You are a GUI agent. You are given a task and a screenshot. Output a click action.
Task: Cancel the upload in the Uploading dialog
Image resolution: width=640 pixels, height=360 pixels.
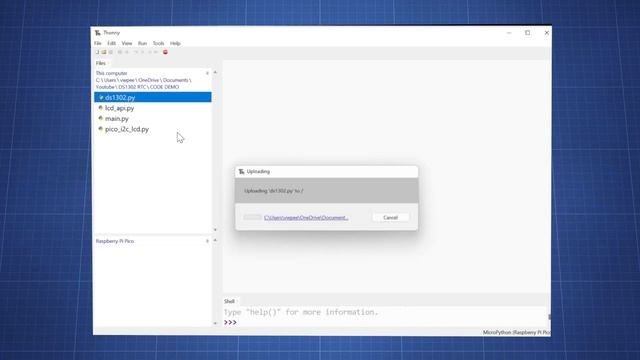pos(391,218)
